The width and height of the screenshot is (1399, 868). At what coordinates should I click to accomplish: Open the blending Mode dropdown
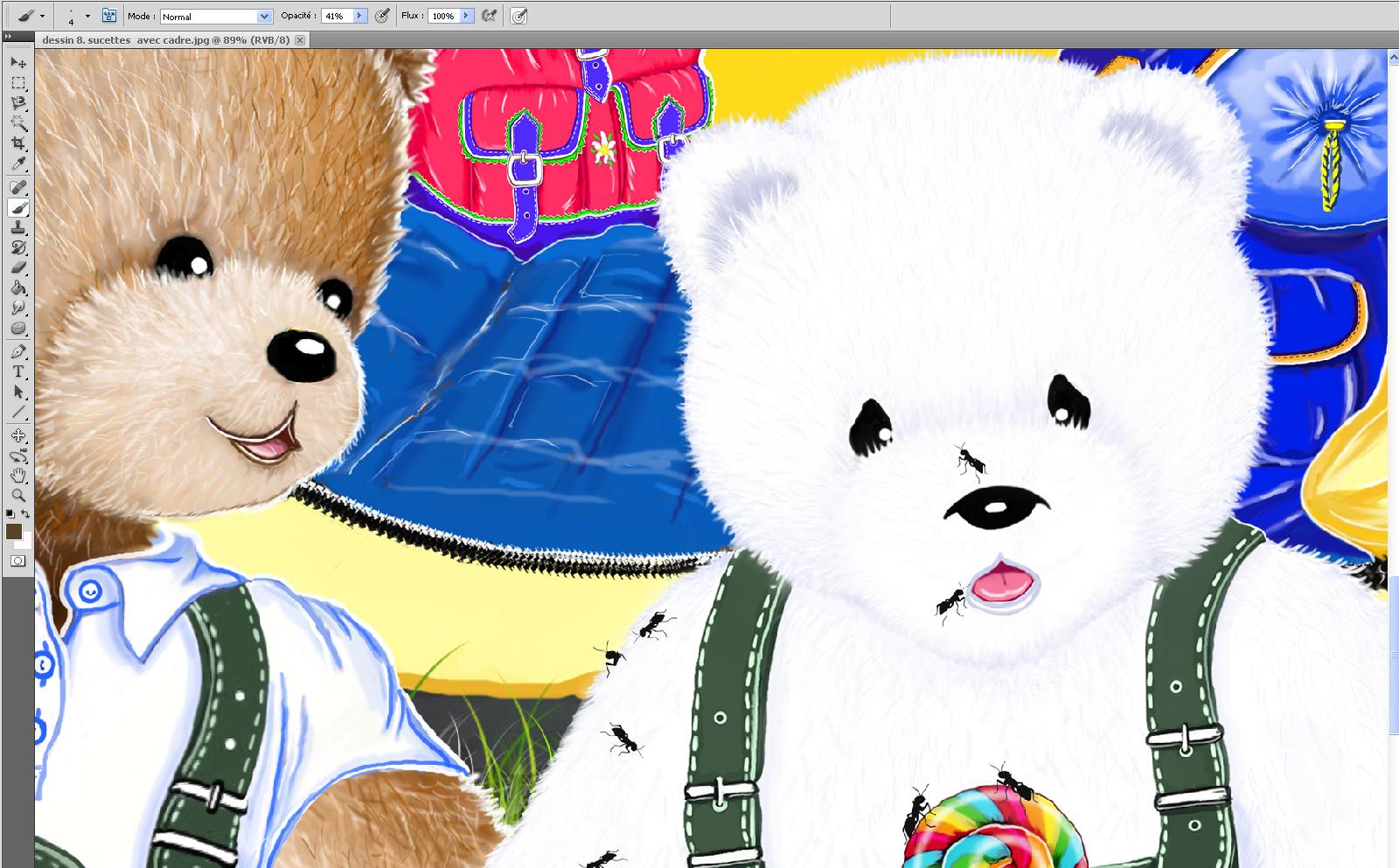click(264, 17)
